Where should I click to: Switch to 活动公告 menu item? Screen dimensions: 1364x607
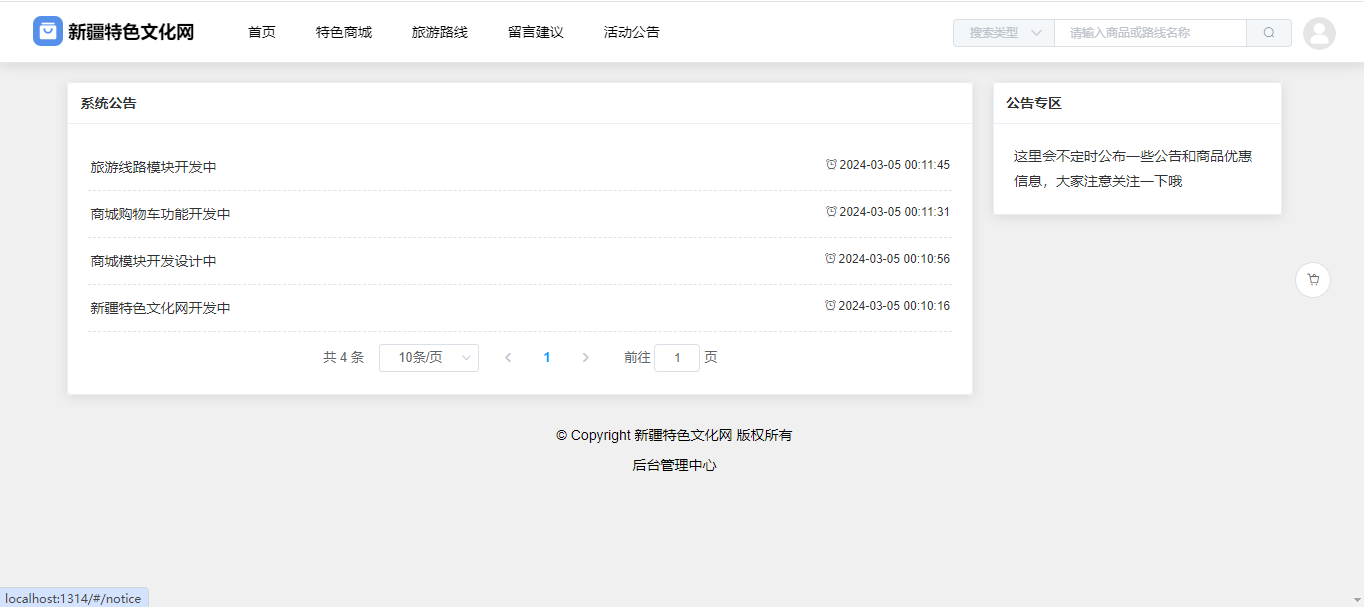point(632,32)
